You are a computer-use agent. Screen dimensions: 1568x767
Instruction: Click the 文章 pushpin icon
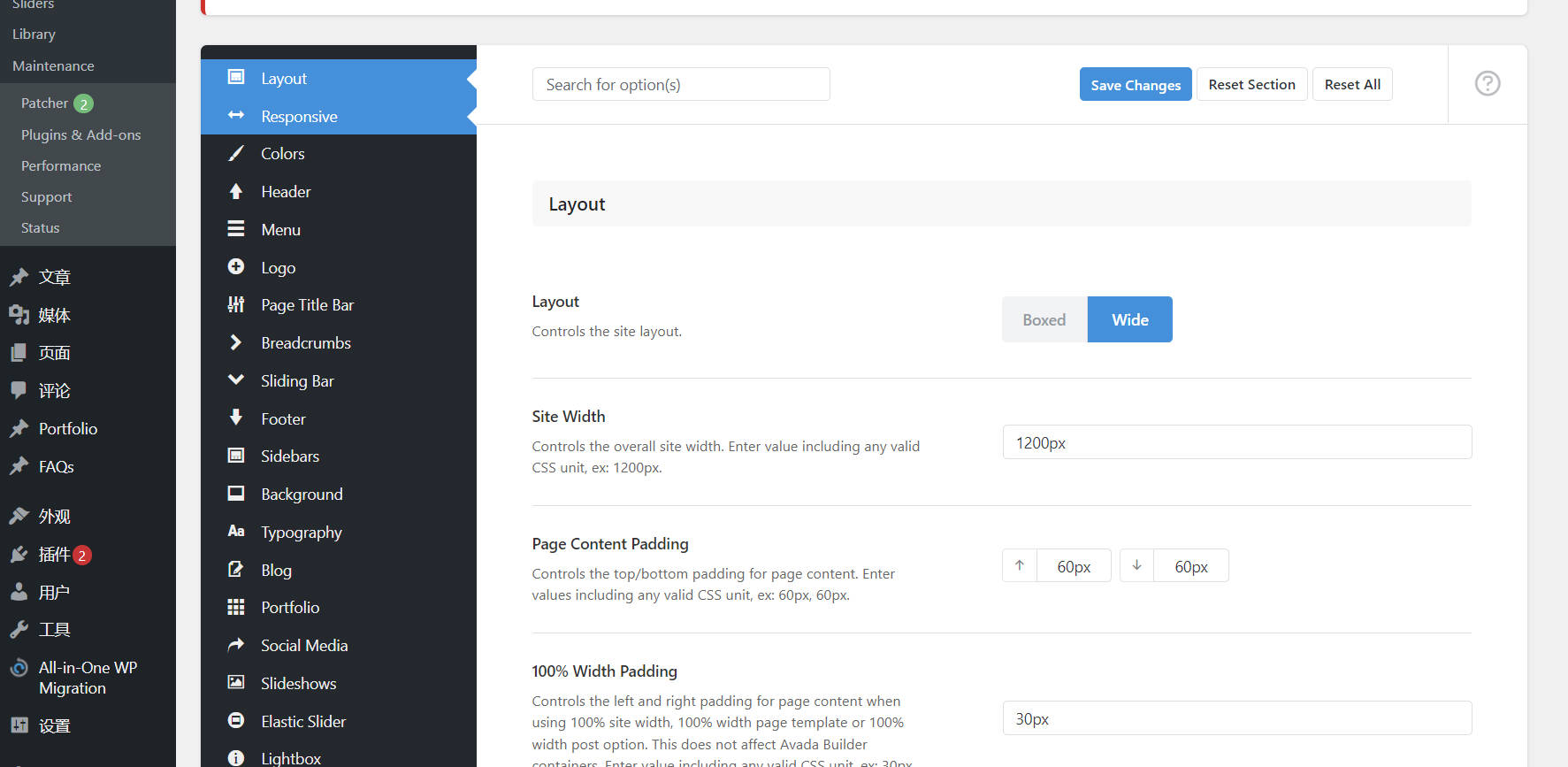click(19, 277)
